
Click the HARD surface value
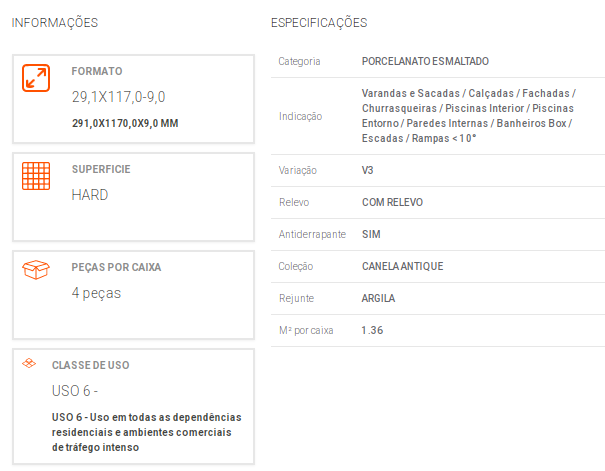90,195
